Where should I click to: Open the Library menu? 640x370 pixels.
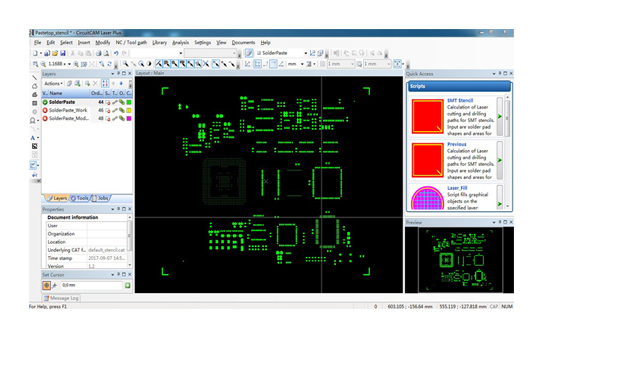(x=159, y=42)
